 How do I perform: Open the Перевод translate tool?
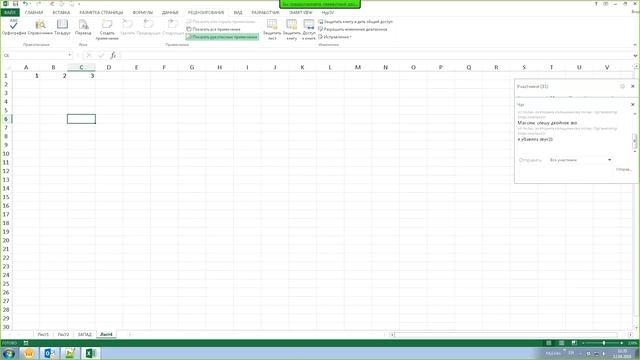pos(83,27)
